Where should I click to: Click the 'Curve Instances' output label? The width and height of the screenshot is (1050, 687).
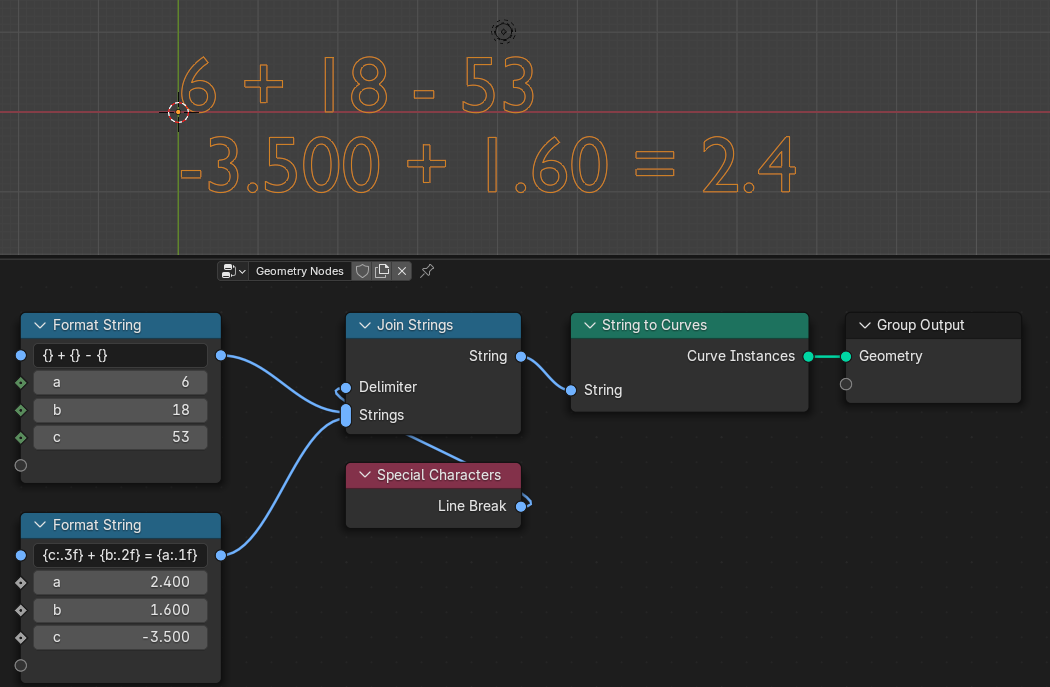coord(741,356)
